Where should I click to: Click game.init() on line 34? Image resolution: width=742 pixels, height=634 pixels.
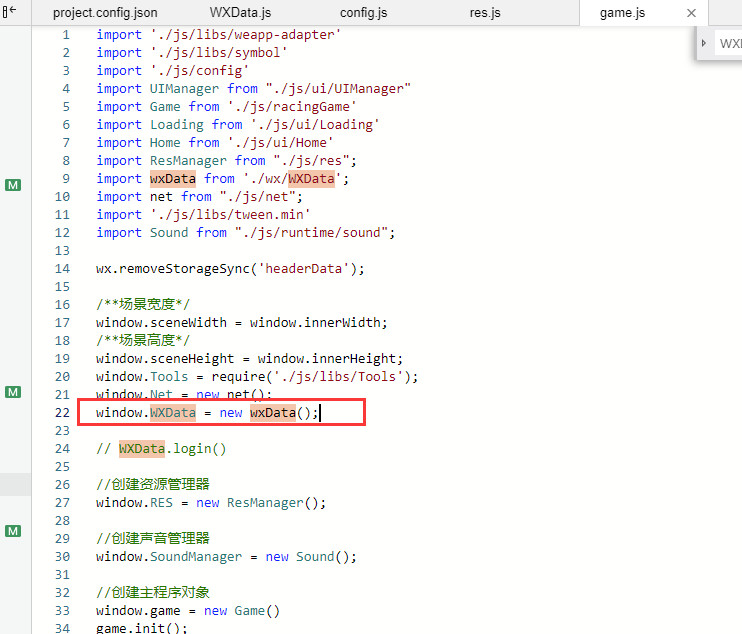point(141,628)
